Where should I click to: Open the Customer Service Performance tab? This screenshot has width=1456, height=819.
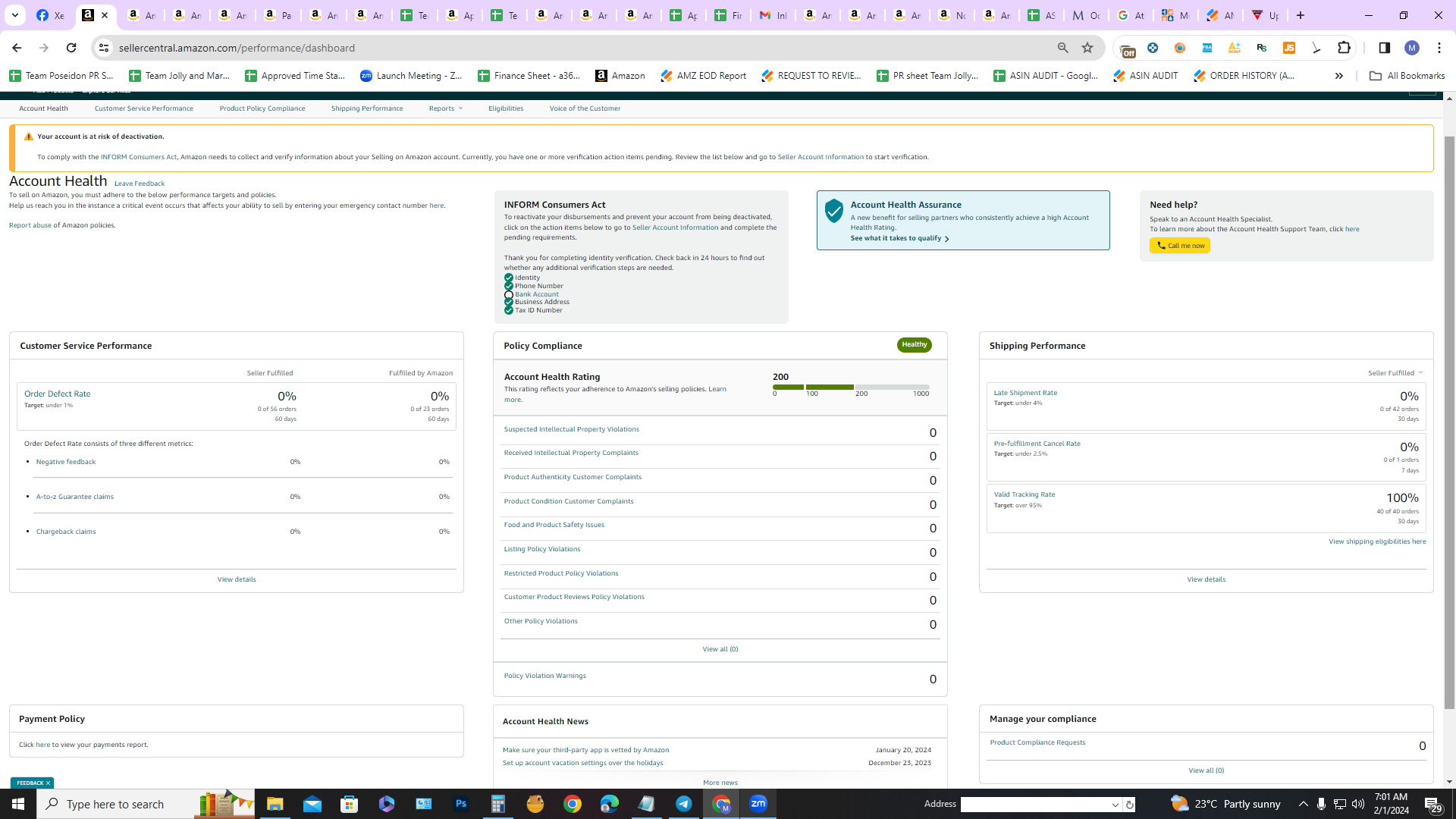(144, 108)
